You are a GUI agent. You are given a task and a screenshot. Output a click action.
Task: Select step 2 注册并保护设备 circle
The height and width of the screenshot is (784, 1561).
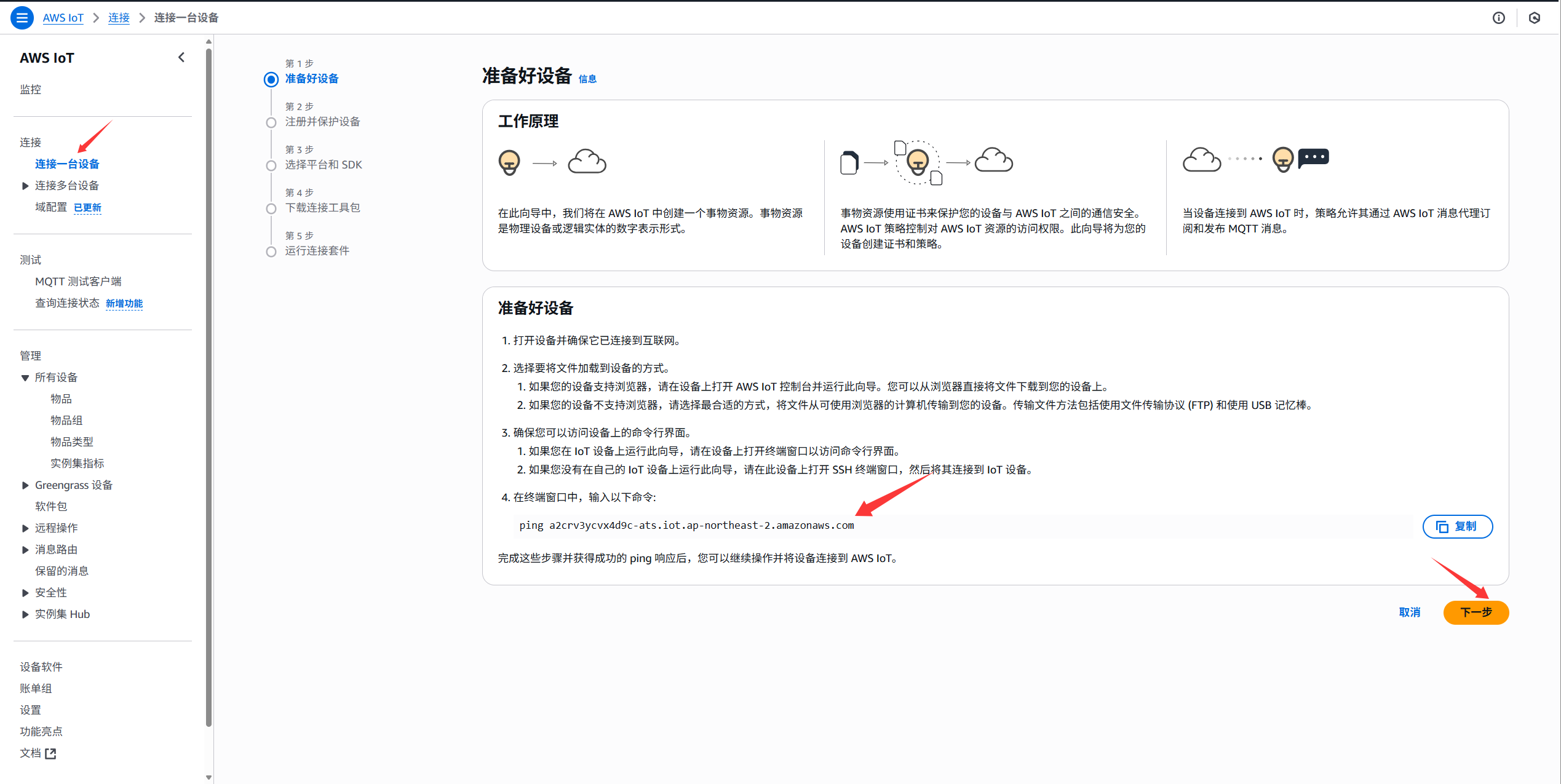(271, 122)
